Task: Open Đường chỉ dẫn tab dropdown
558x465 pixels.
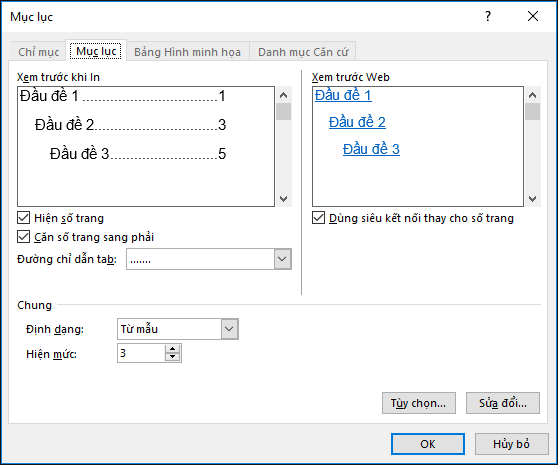Action: (283, 259)
